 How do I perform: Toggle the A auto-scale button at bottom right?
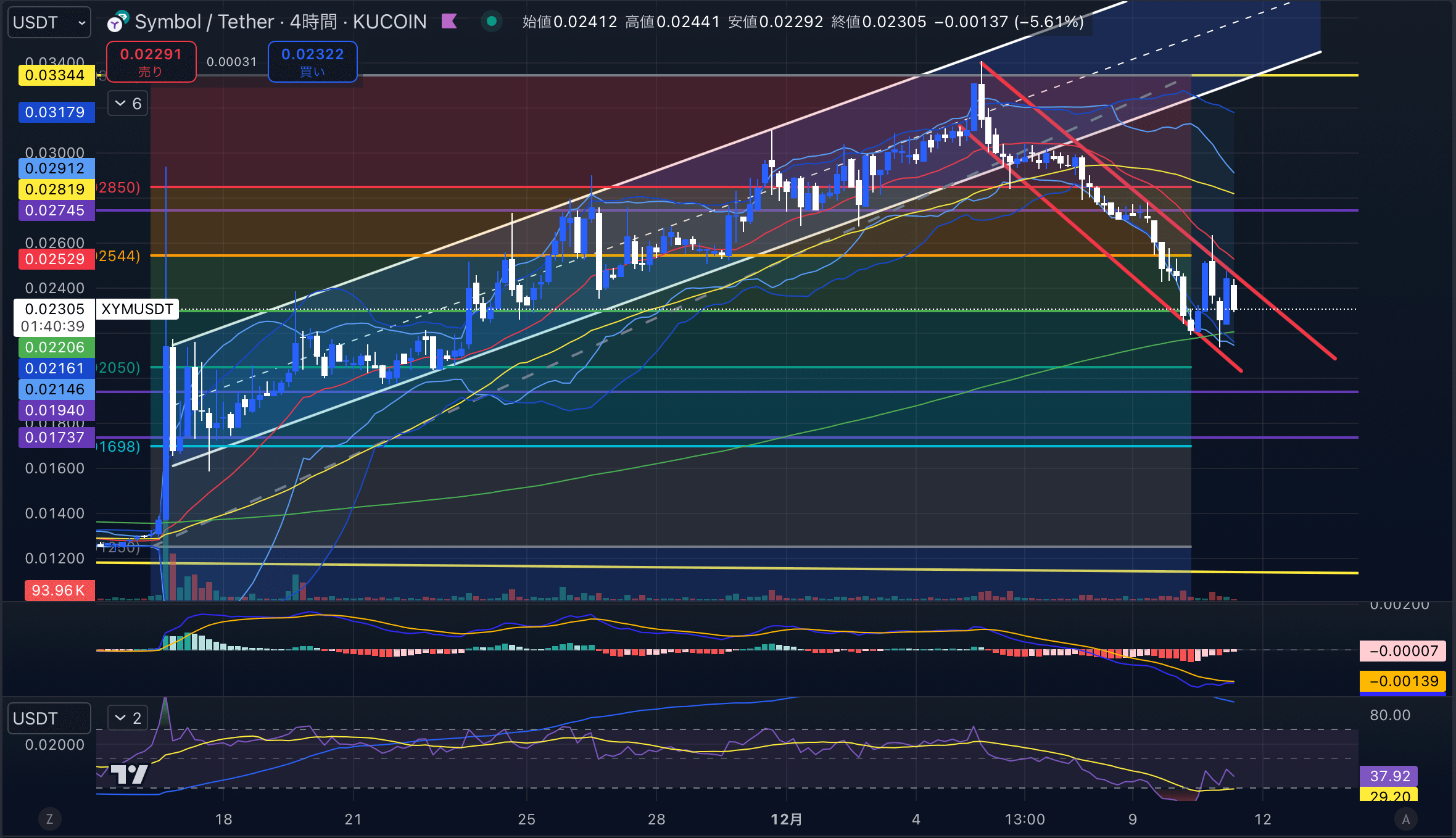[1406, 819]
